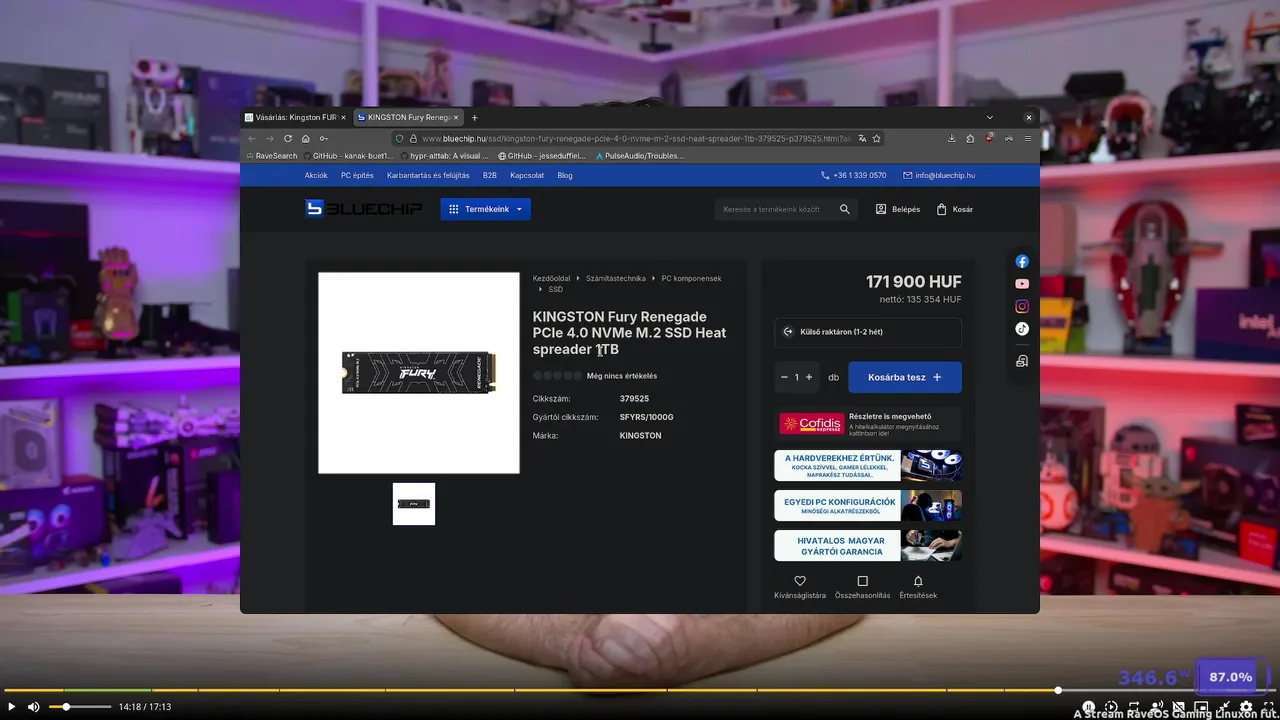Reload the bluechip.hu page

[288, 138]
